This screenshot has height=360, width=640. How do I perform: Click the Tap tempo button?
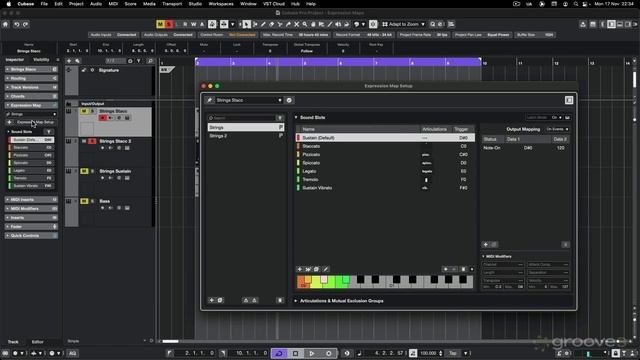[x=452, y=353]
